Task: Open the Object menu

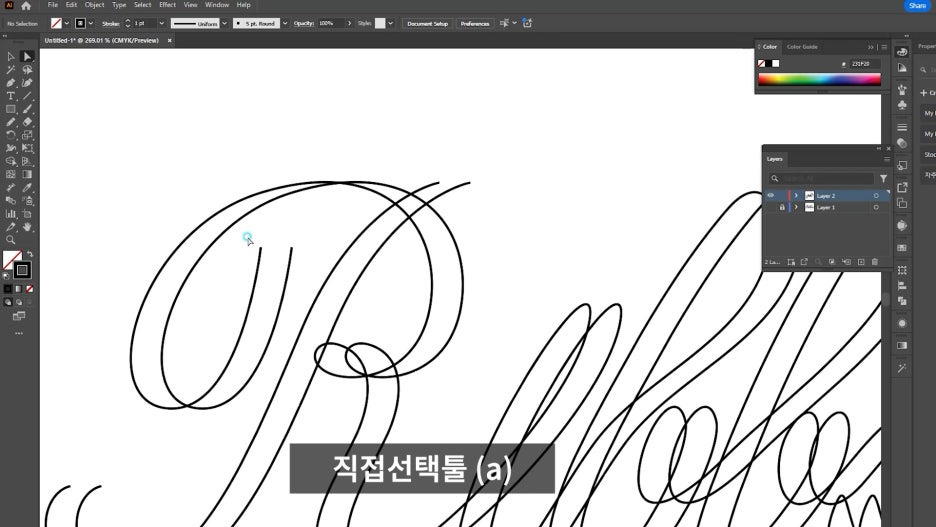Action: pyautogui.click(x=94, y=5)
